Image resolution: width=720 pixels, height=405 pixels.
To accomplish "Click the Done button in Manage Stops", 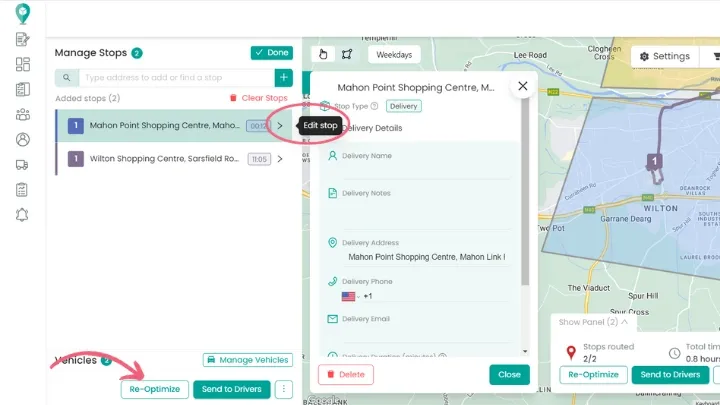I will [x=272, y=53].
